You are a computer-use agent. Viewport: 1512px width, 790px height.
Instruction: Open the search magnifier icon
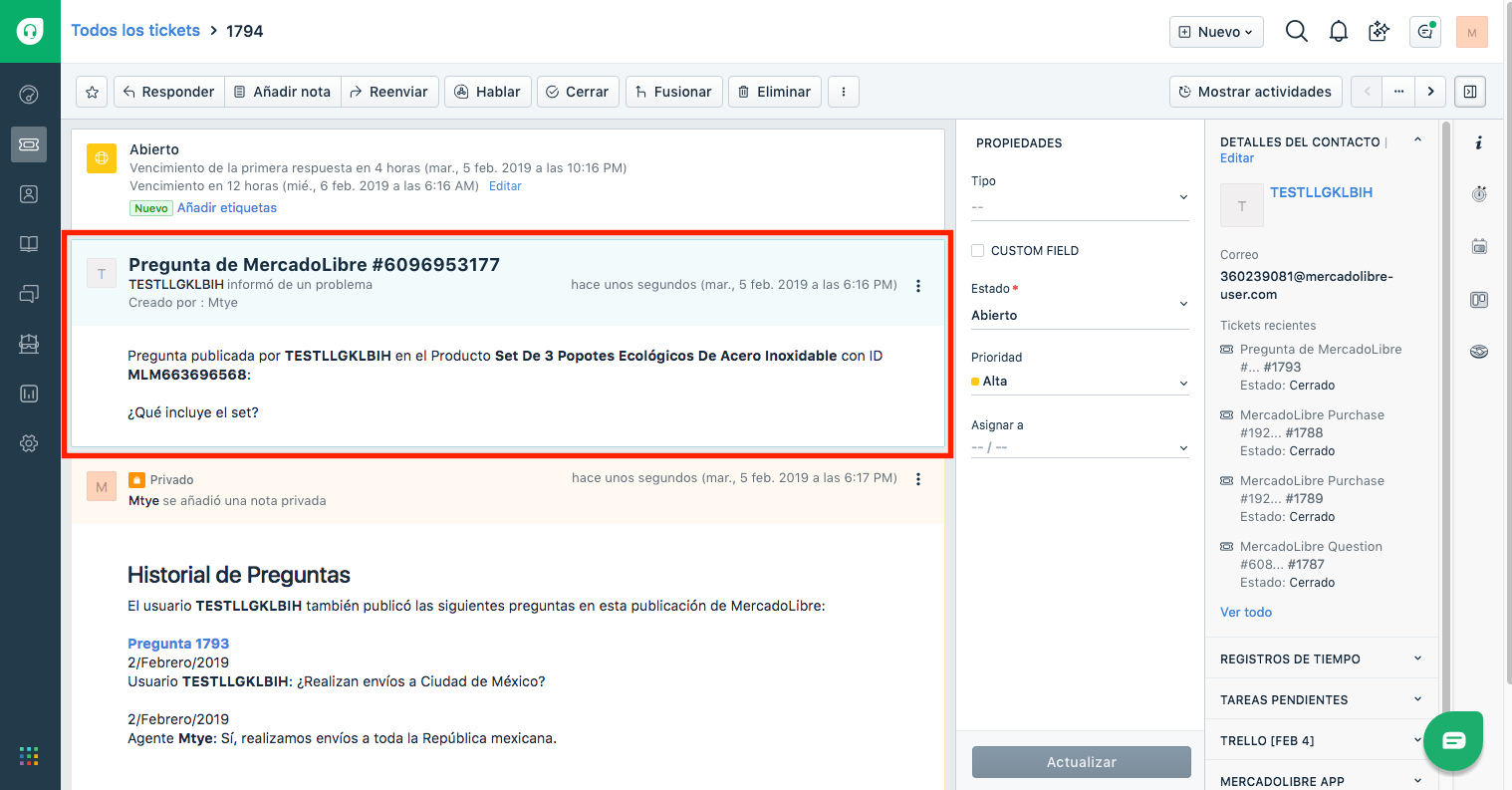pos(1296,31)
